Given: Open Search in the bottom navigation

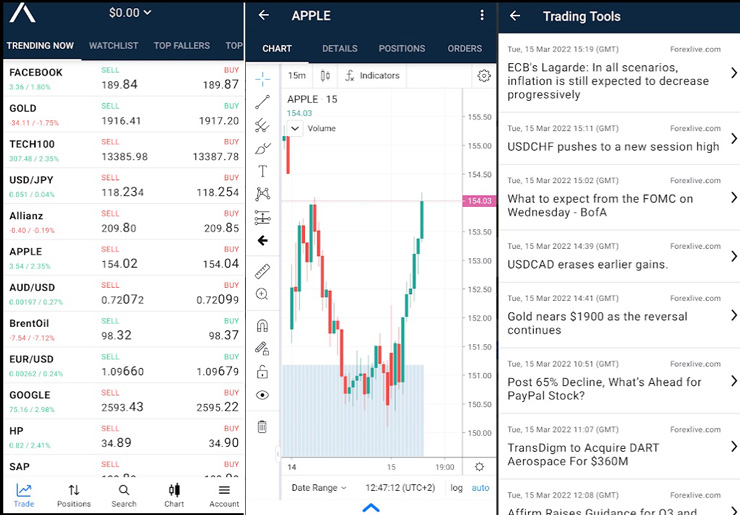Looking at the screenshot, I should point(124,496).
